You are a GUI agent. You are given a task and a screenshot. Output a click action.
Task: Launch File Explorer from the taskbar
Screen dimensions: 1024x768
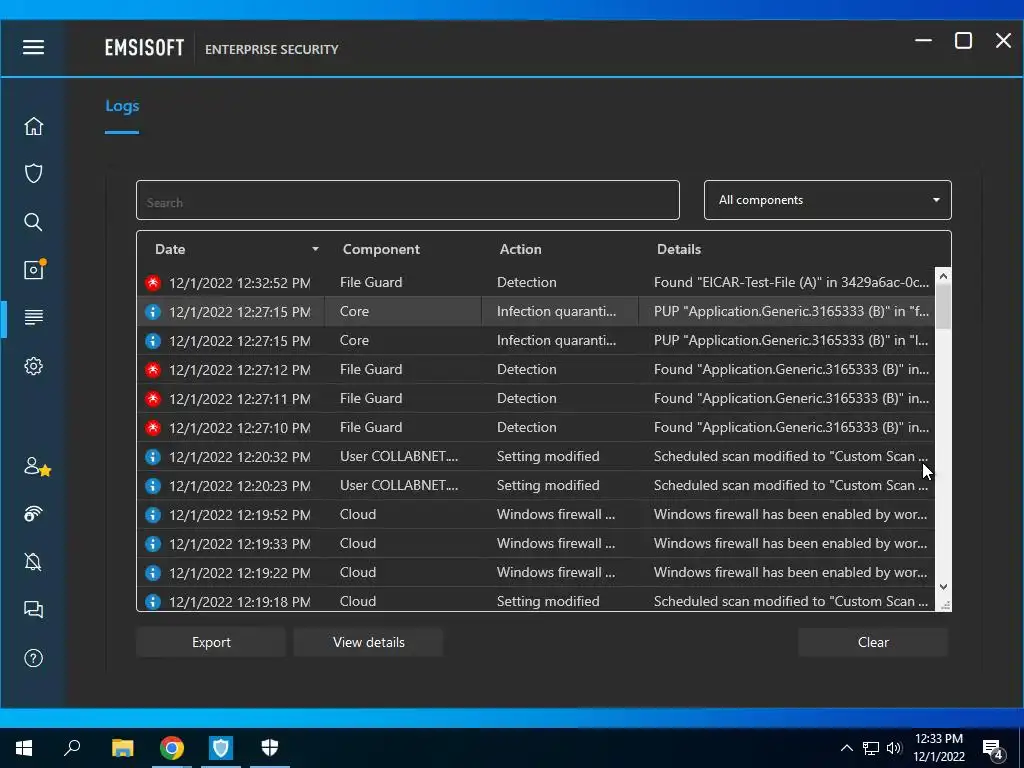coord(122,748)
